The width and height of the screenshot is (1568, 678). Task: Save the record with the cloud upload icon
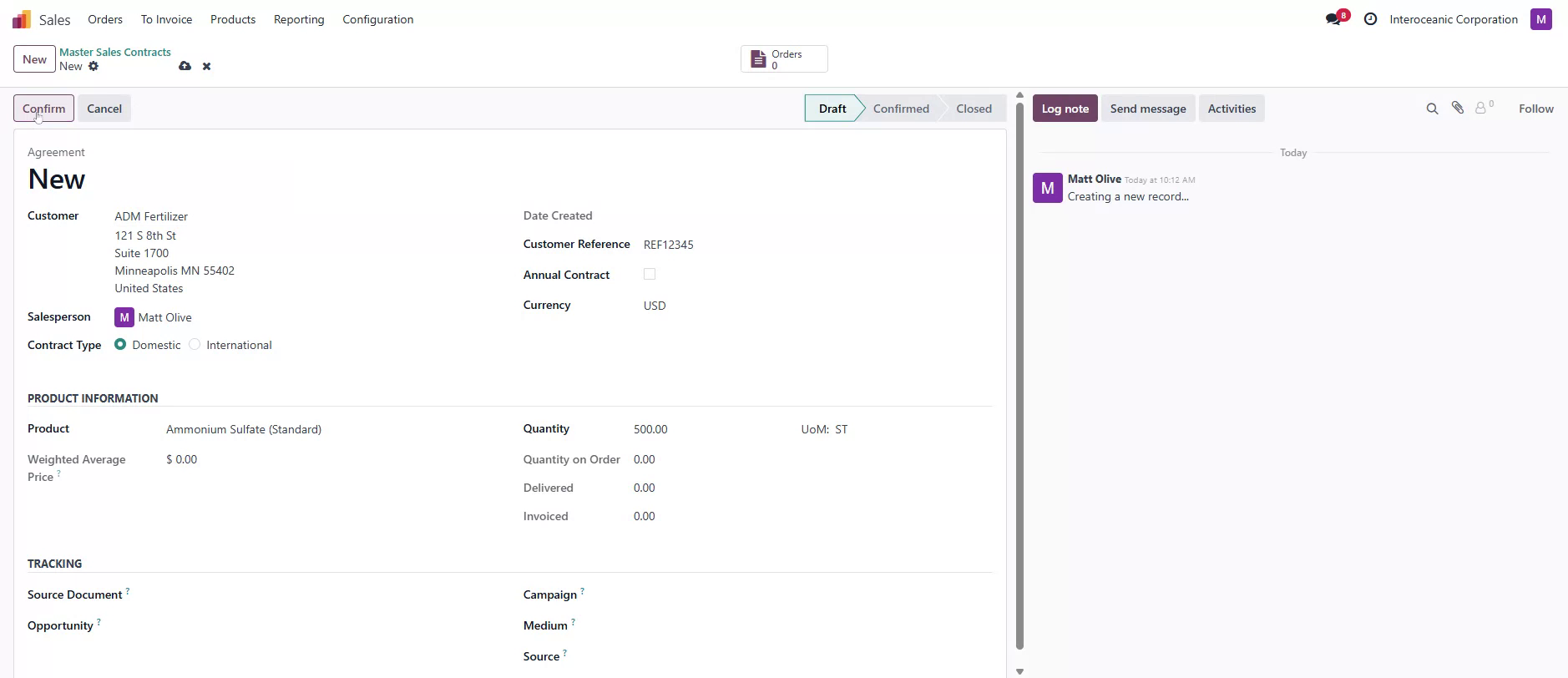(185, 66)
